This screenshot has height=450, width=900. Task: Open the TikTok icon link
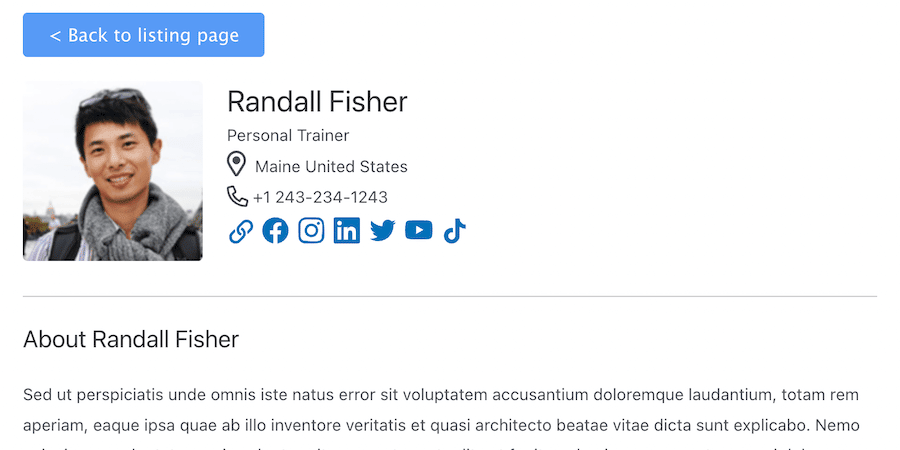454,231
